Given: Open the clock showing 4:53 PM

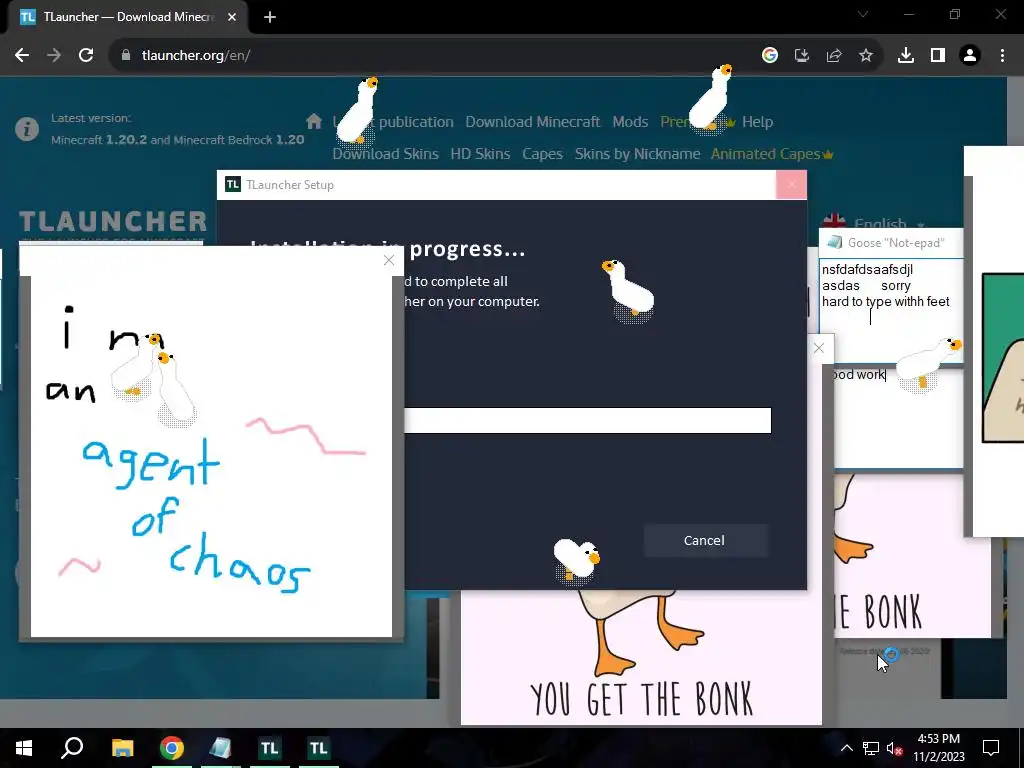Looking at the screenshot, I should pyautogui.click(x=939, y=748).
